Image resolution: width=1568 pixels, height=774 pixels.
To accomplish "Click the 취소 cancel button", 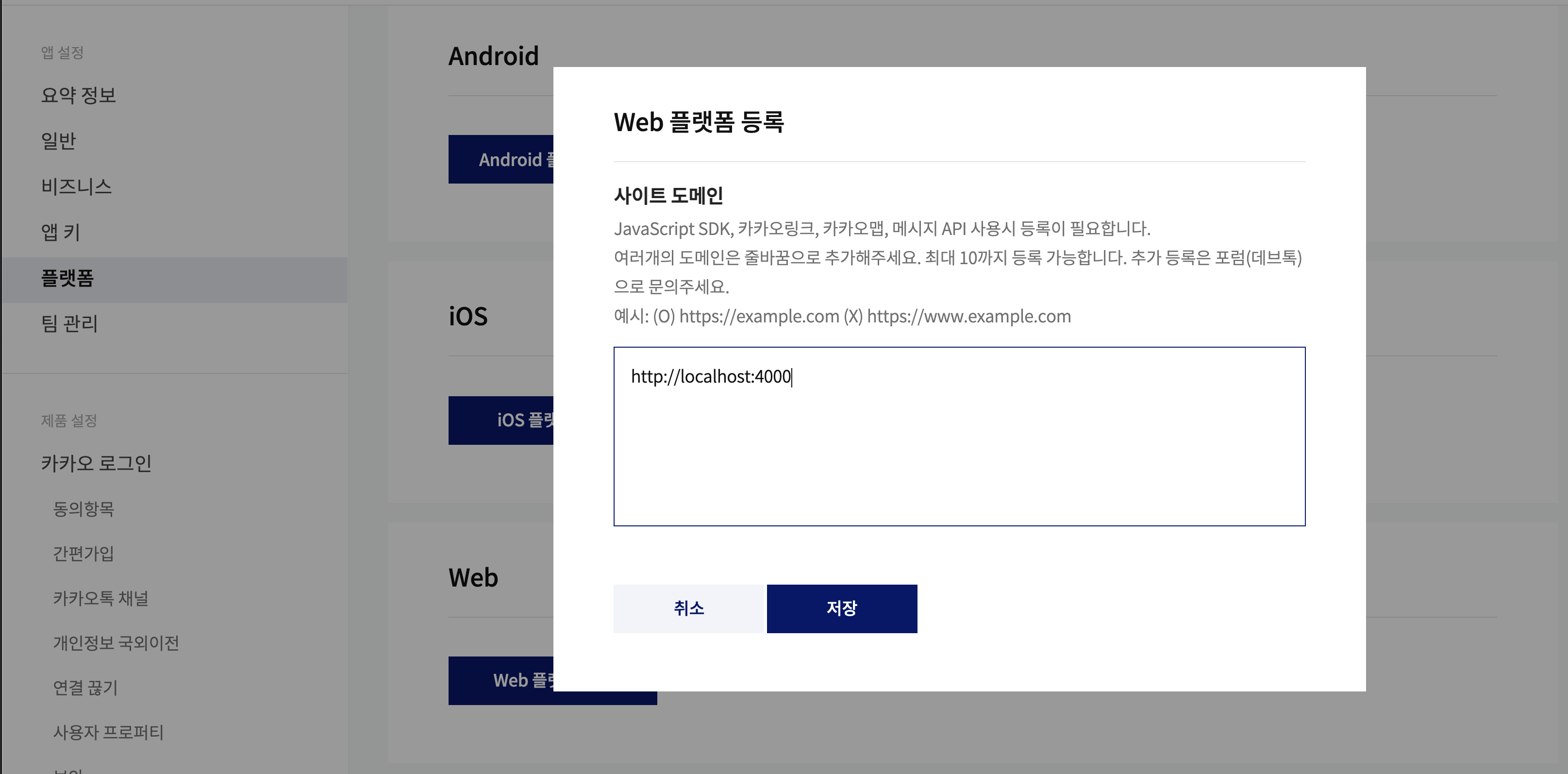I will coord(688,608).
